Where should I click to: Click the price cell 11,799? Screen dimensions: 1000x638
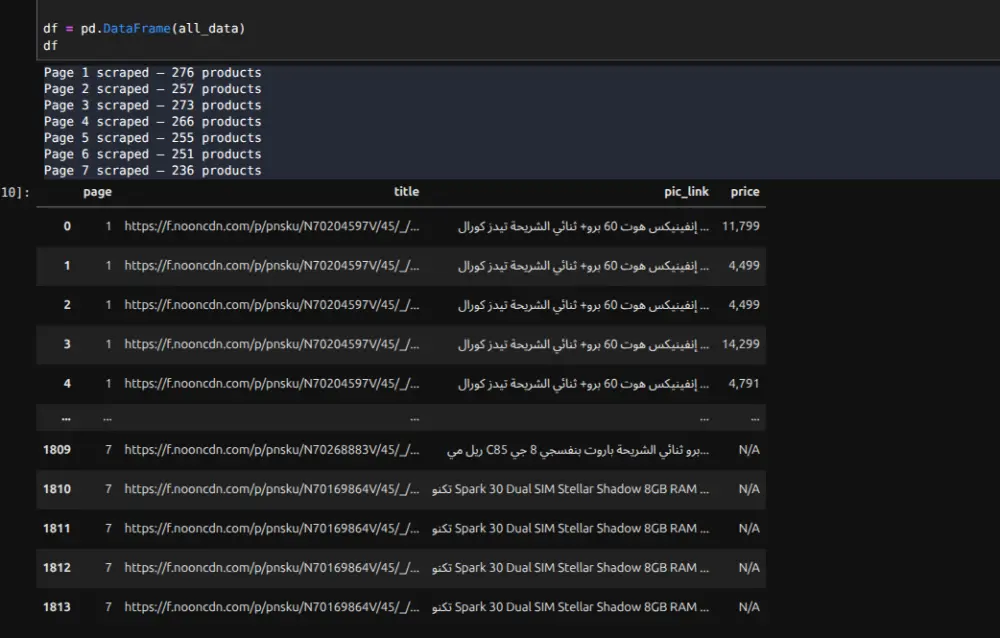pos(740,226)
